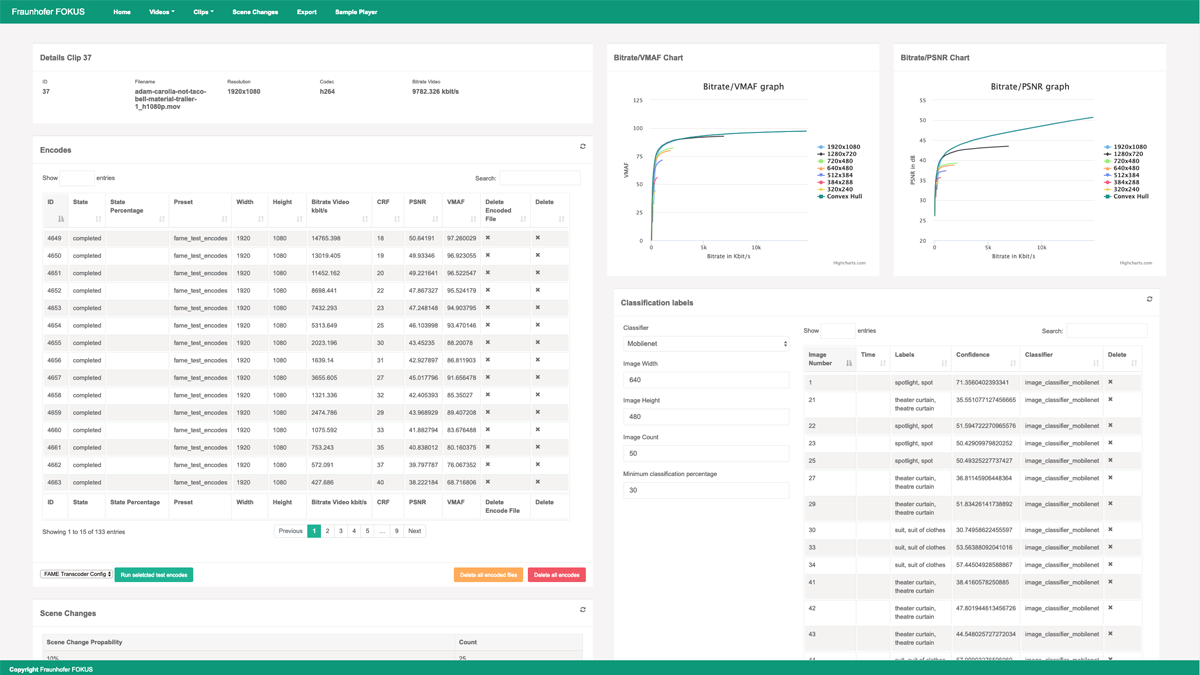Sort encodes table by CRF column

click(387, 210)
